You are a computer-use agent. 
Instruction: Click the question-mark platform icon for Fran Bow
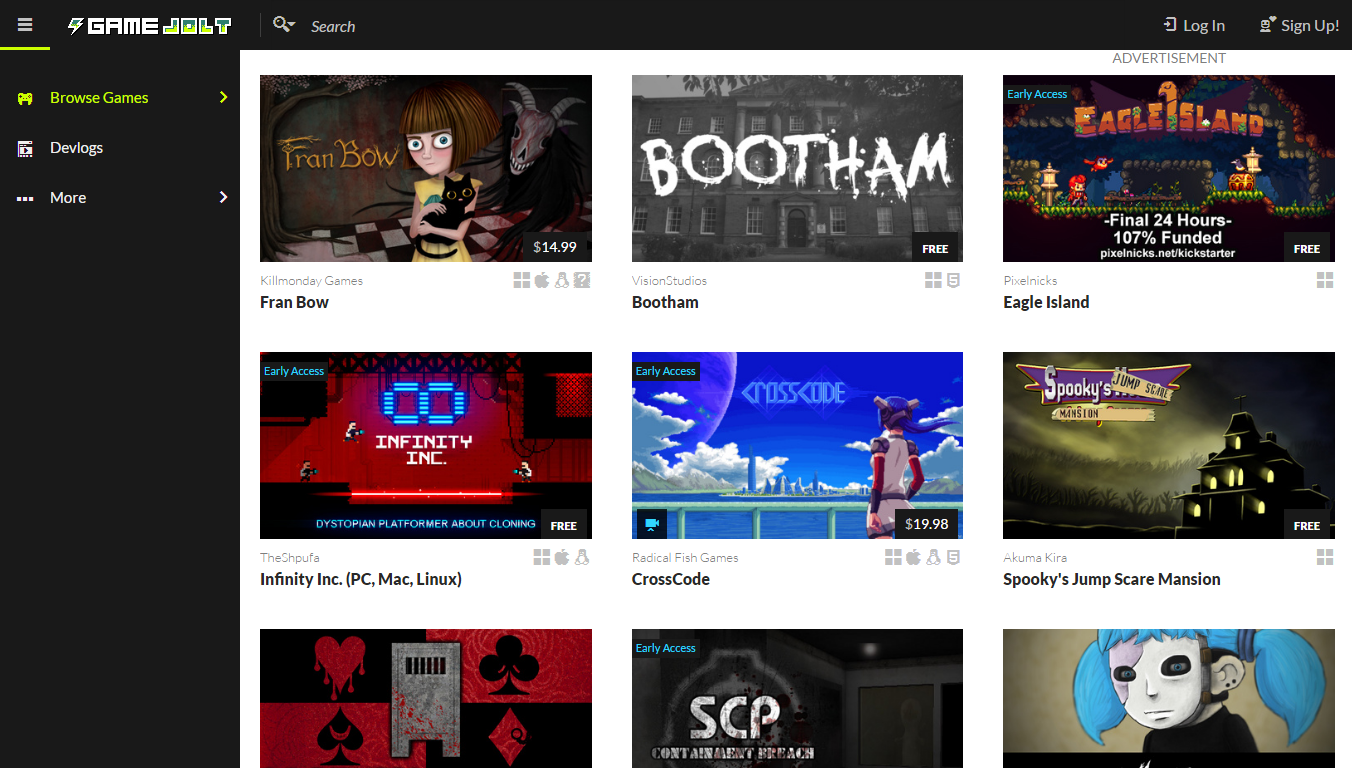[582, 280]
